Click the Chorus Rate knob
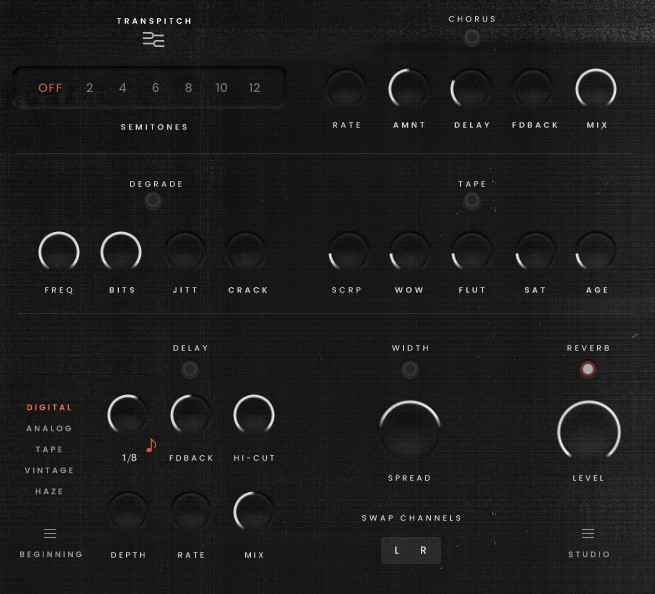 click(x=346, y=89)
